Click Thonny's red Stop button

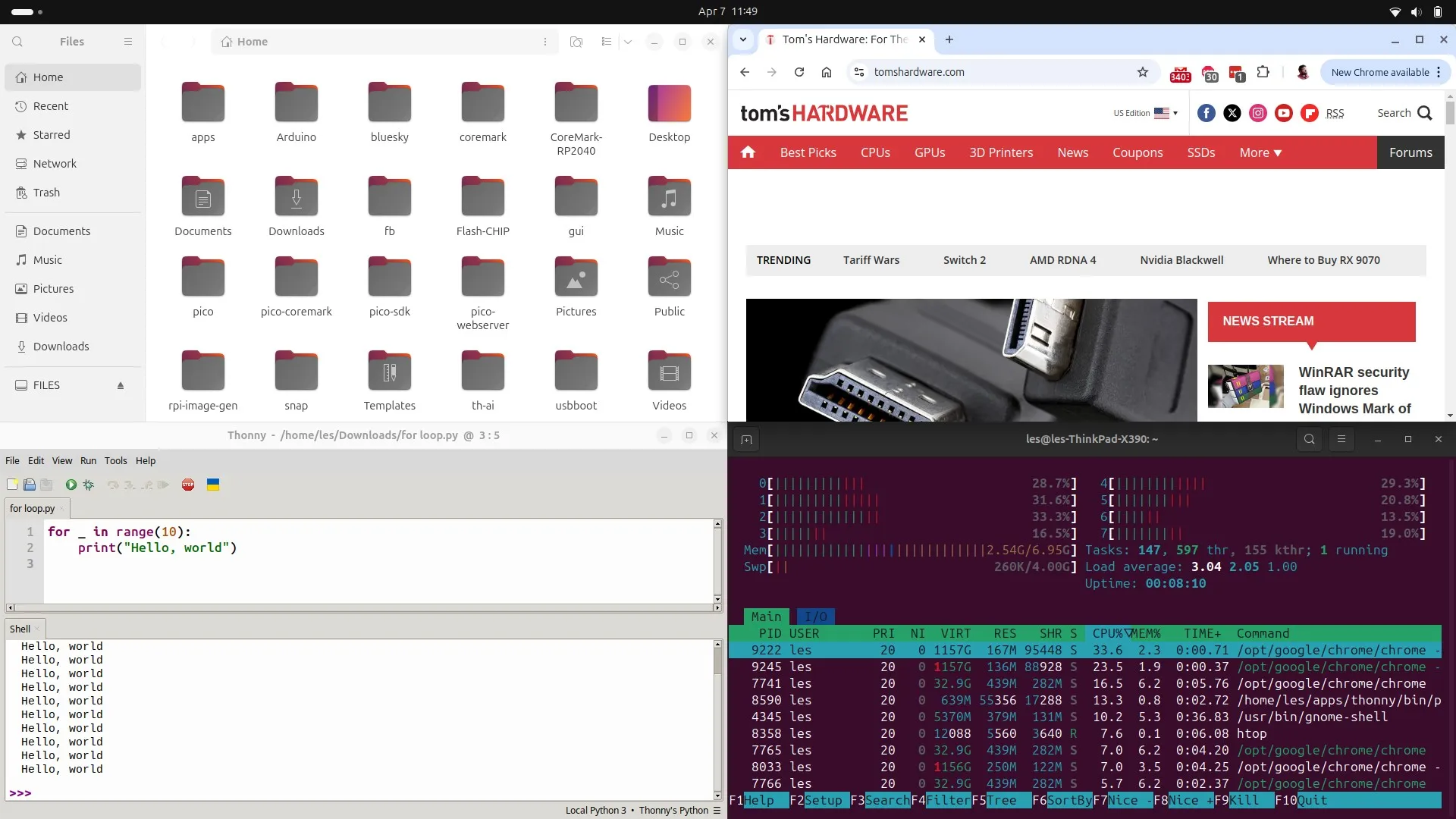click(x=188, y=485)
